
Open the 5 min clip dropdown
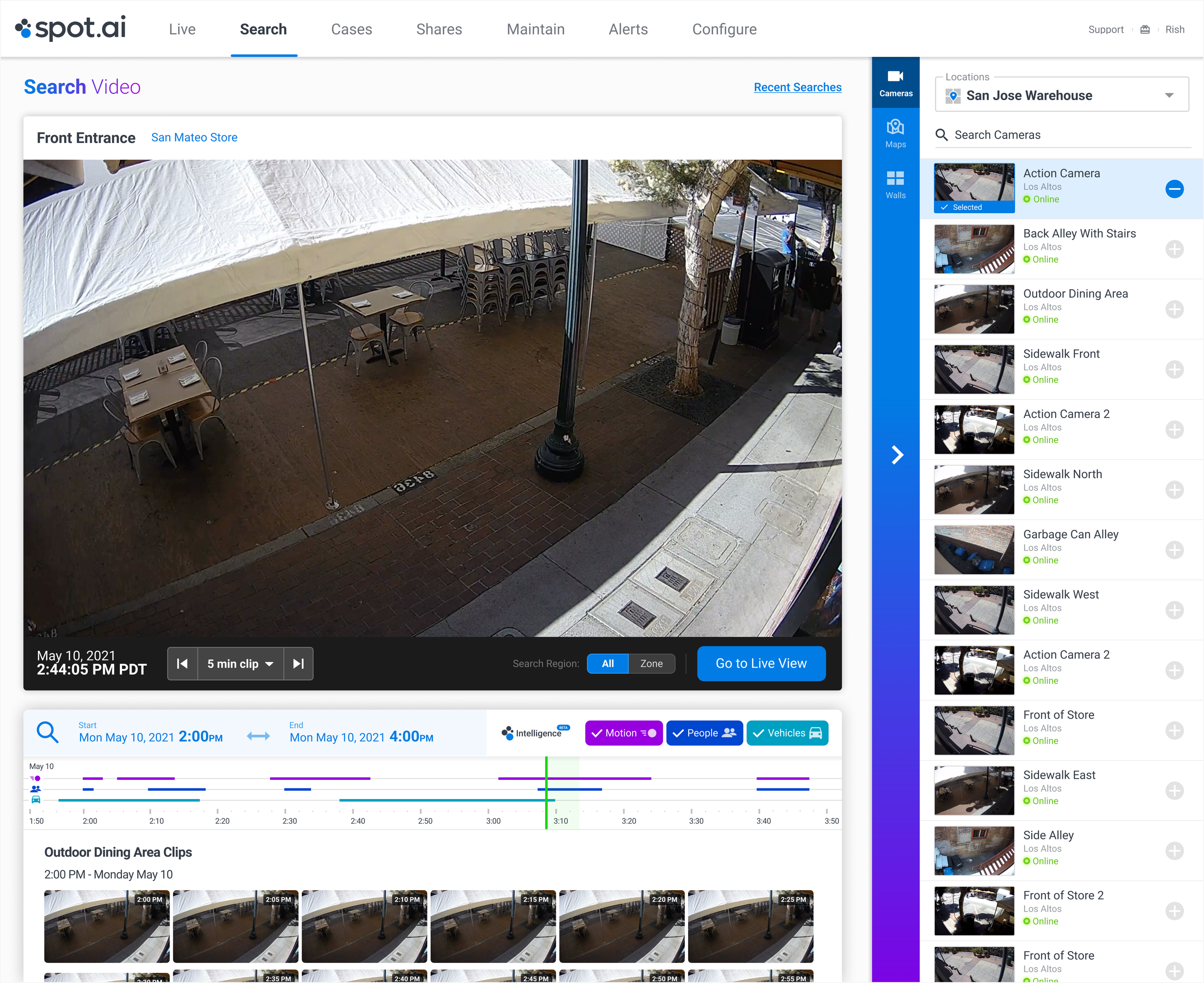tap(240, 663)
